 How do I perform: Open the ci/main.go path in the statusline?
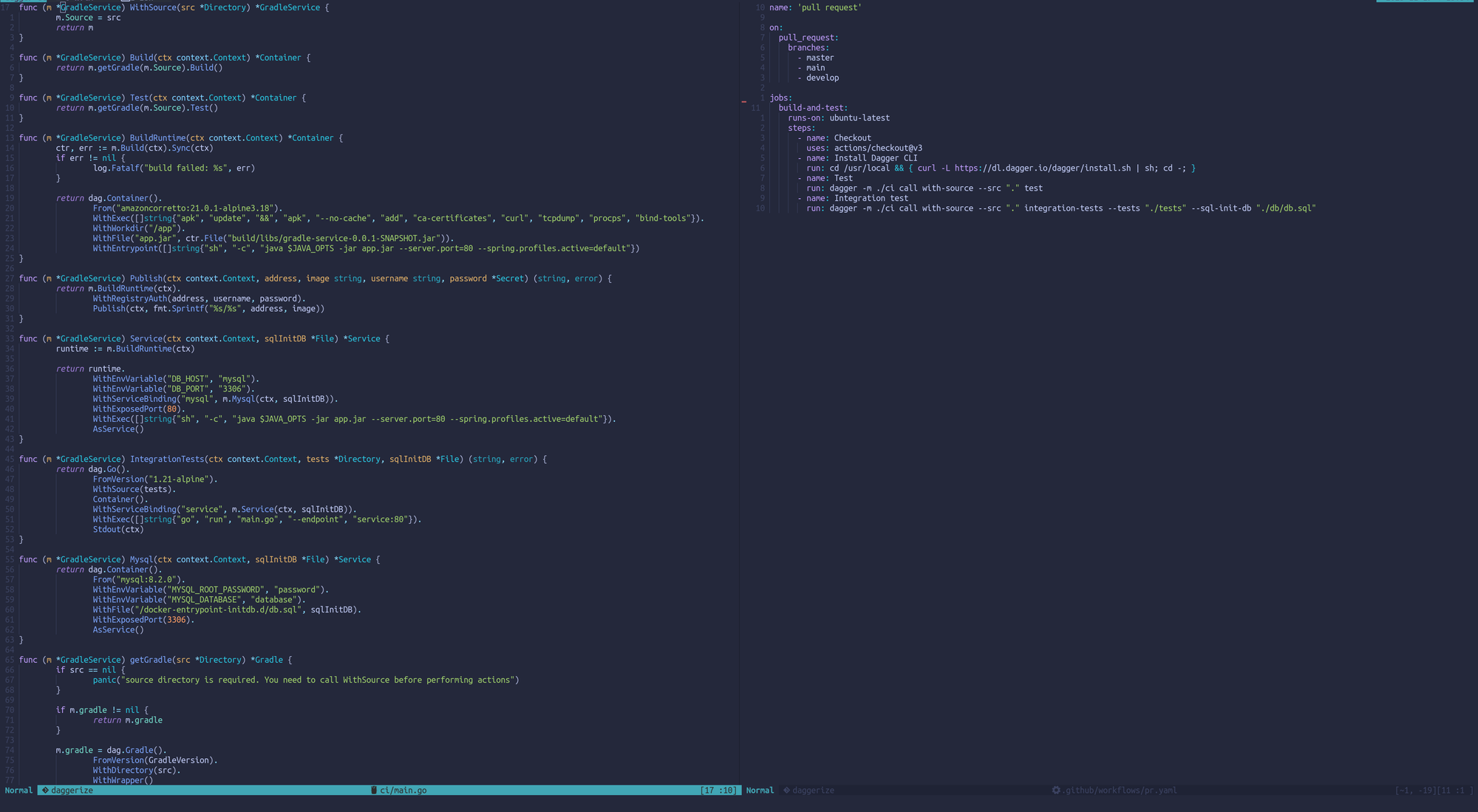coord(402,790)
